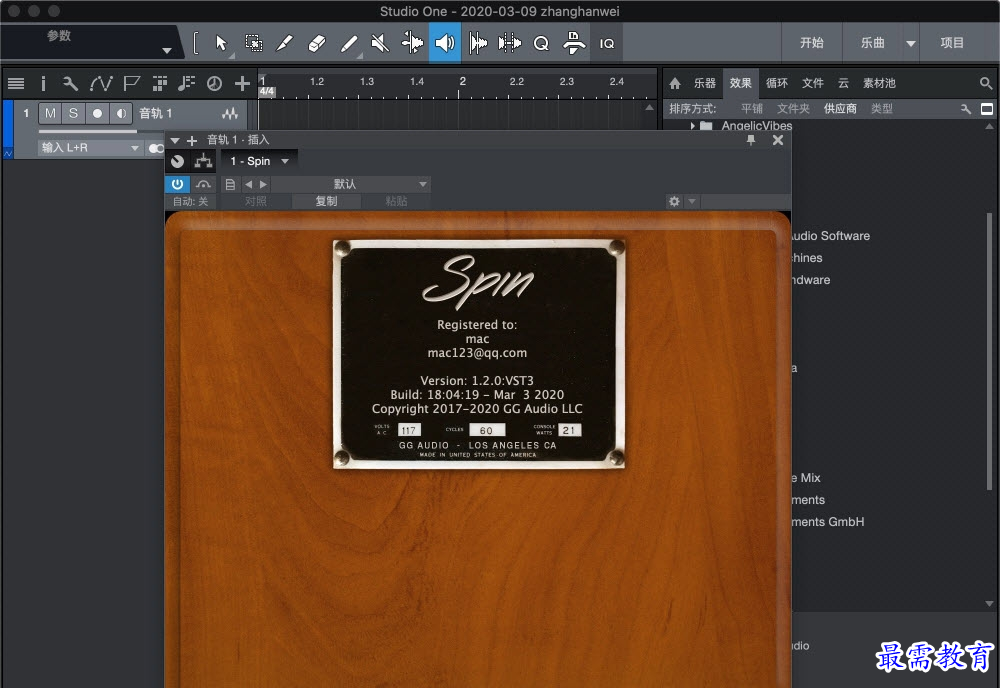Select the Range tool
1000x688 pixels.
click(253, 43)
